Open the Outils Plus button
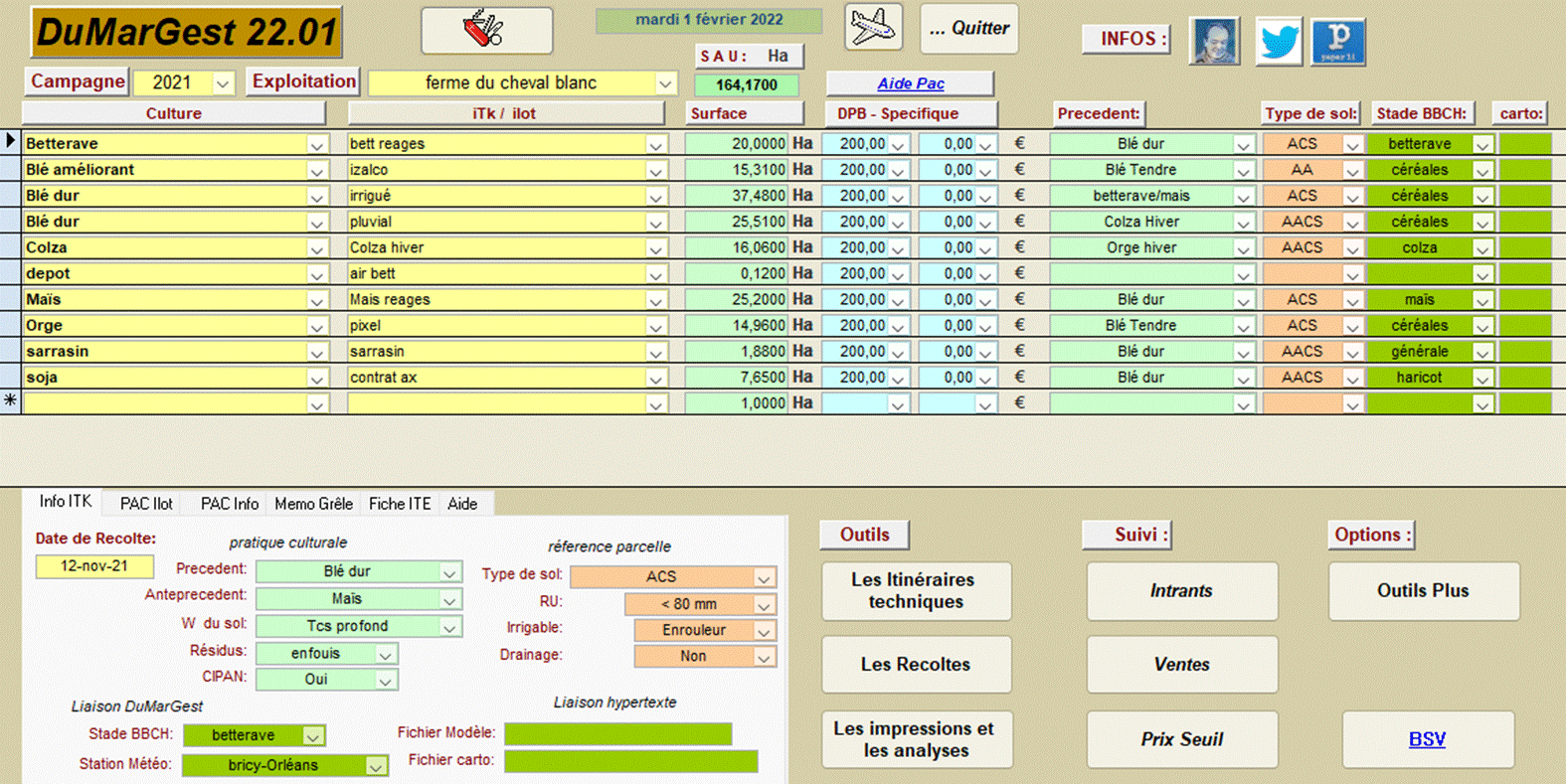This screenshot has height=784, width=1566. point(1424,590)
